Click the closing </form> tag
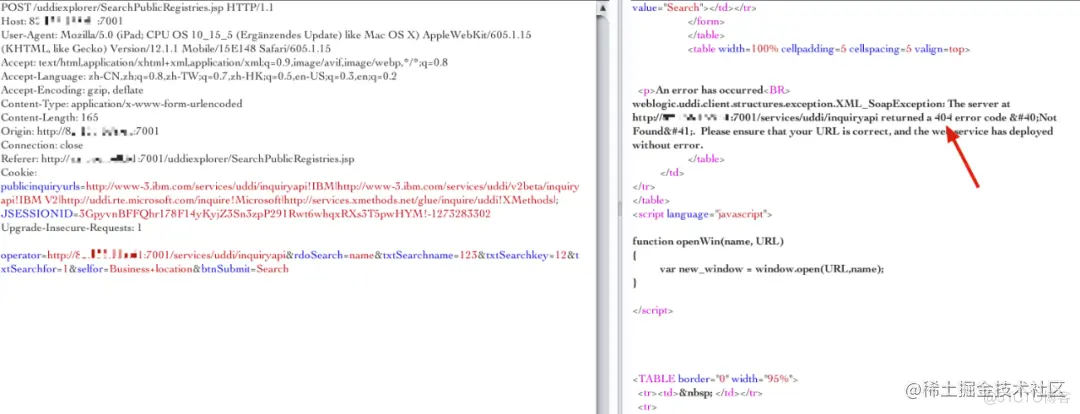Viewport: 1080px width, 414px height. point(706,21)
